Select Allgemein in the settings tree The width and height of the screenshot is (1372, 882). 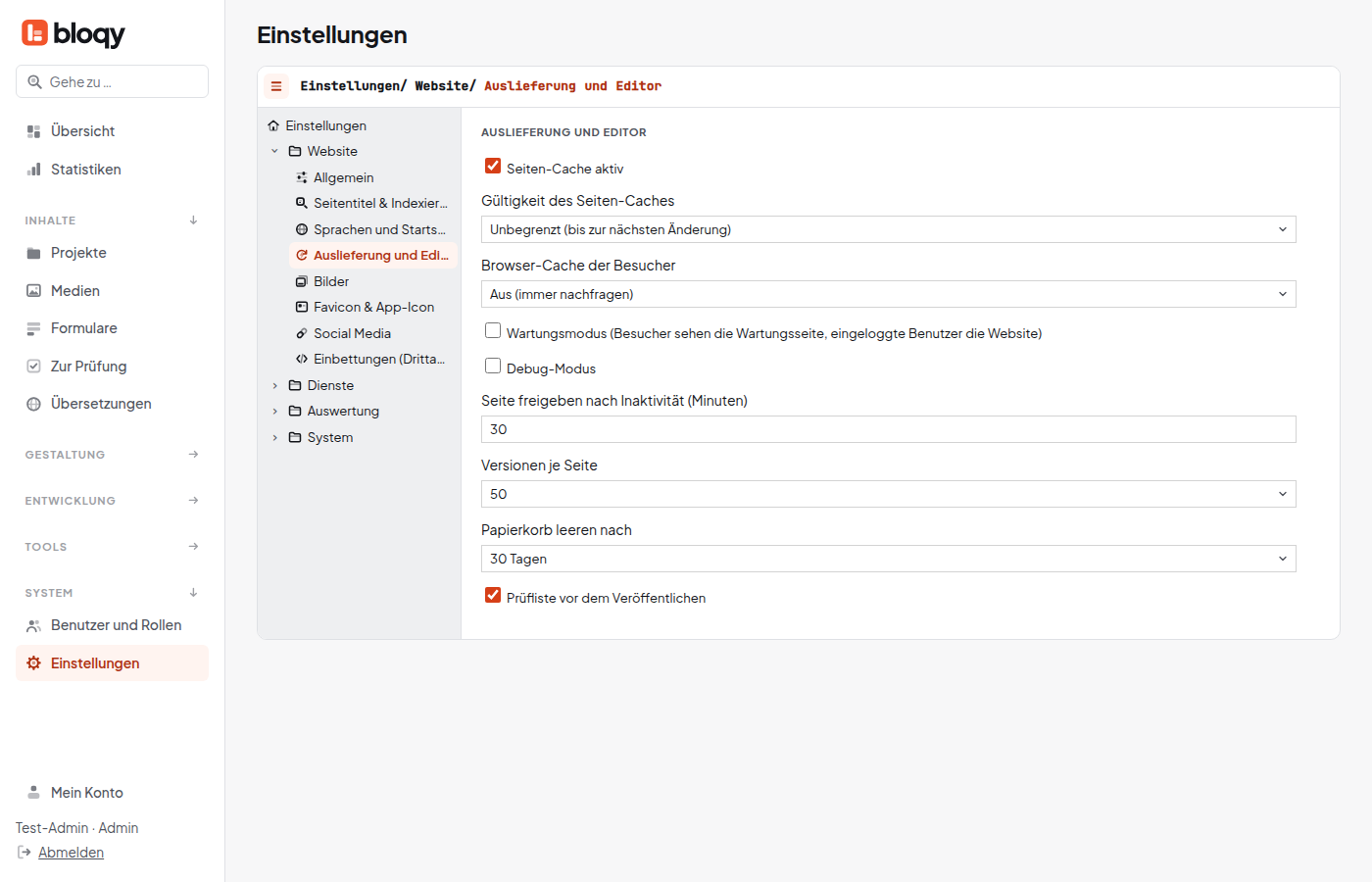point(373,177)
